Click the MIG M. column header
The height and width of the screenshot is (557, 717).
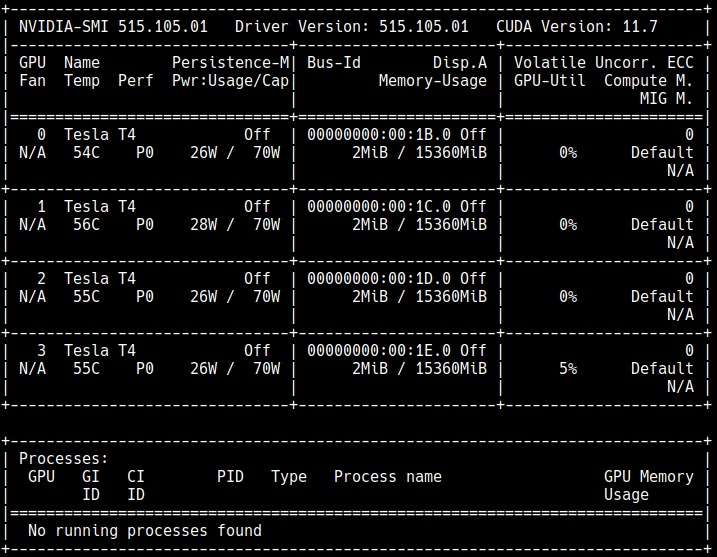[666, 98]
